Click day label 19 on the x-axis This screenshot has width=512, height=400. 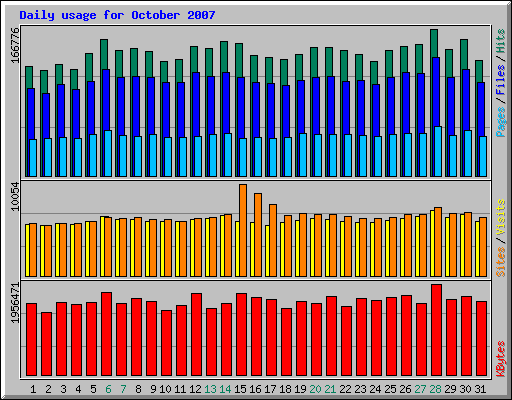[300, 389]
